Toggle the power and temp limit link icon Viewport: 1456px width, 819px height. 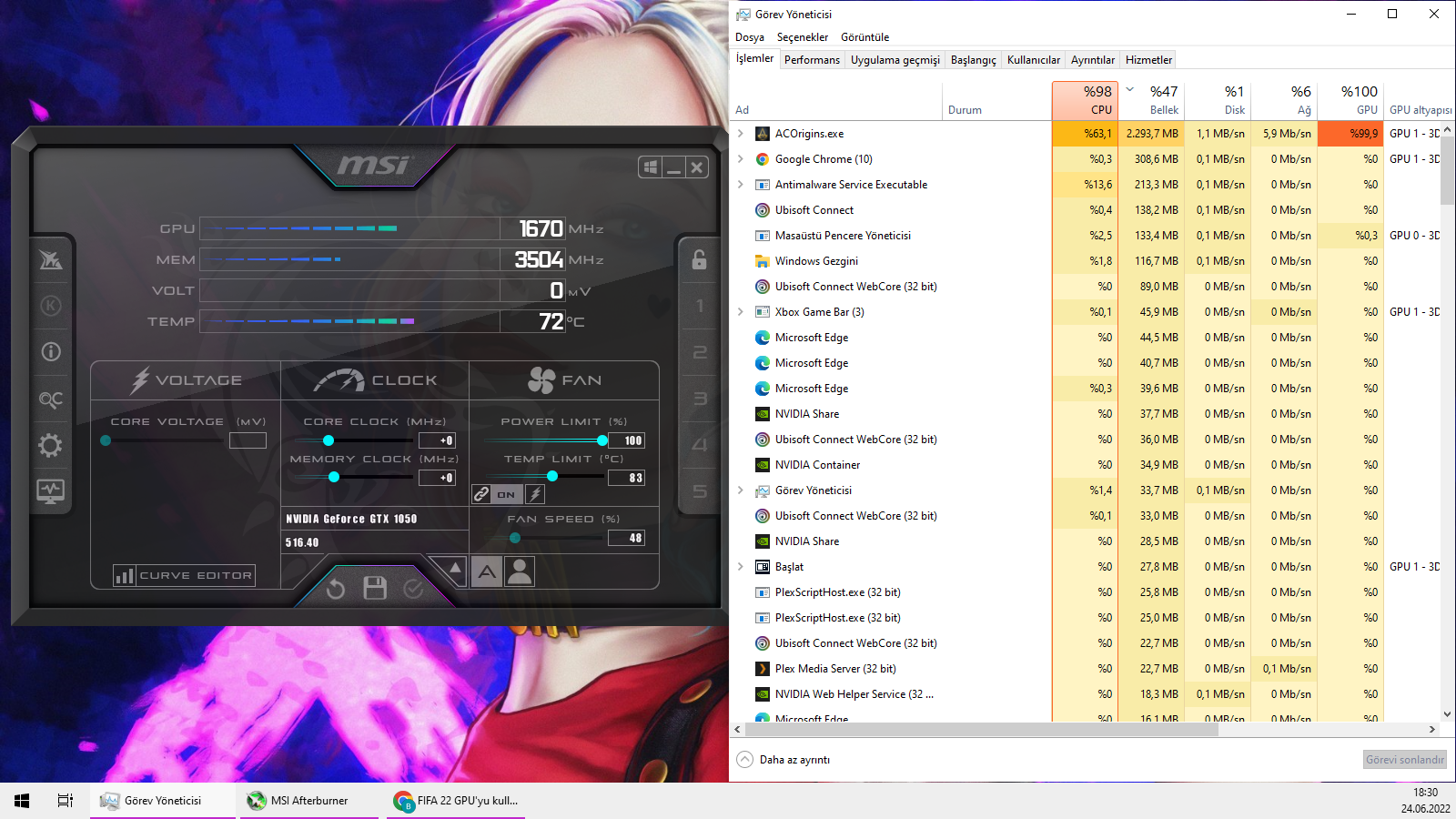tap(481, 494)
